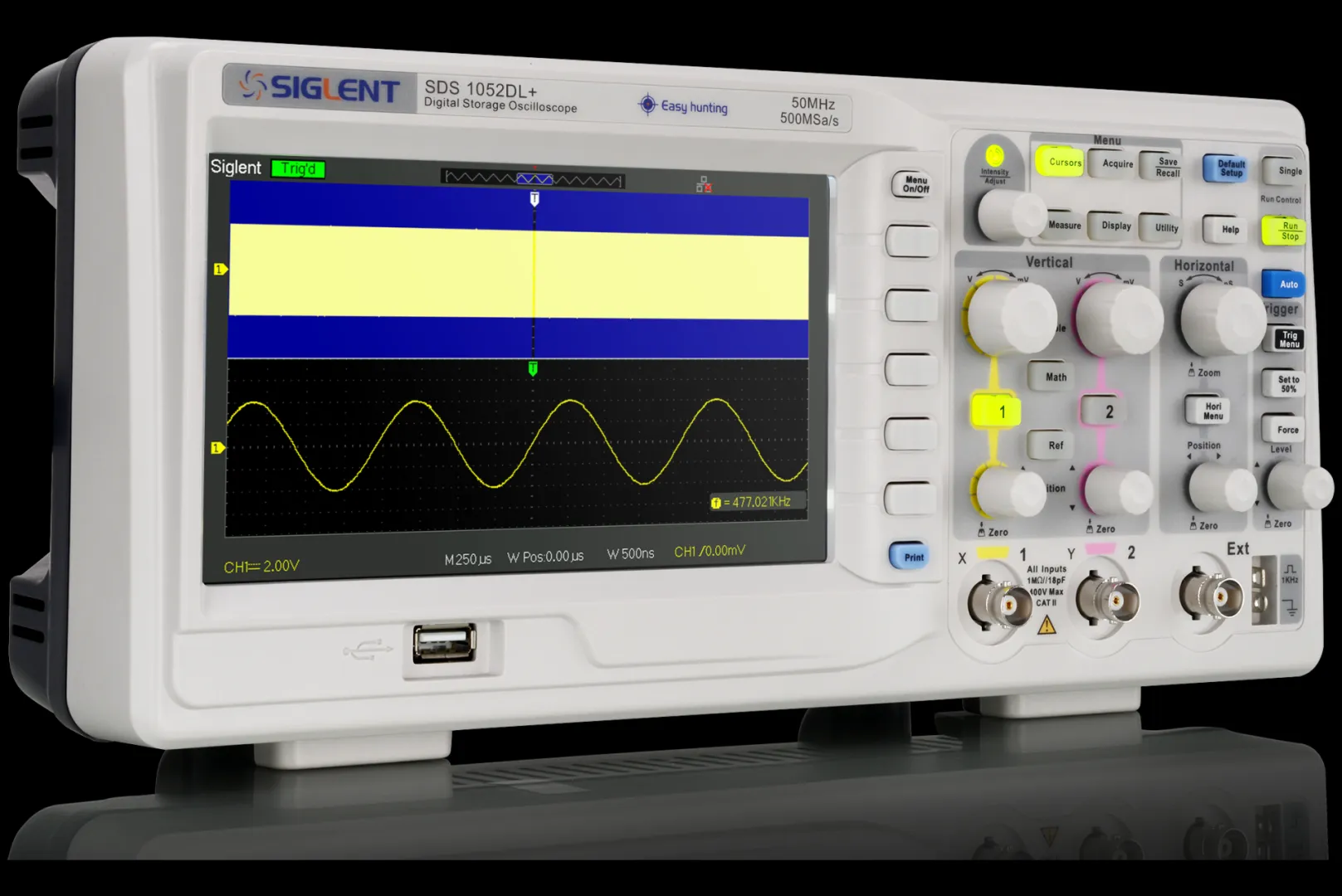The width and height of the screenshot is (1342, 896).
Task: Click the white T trigger position marker
Action: [x=534, y=199]
